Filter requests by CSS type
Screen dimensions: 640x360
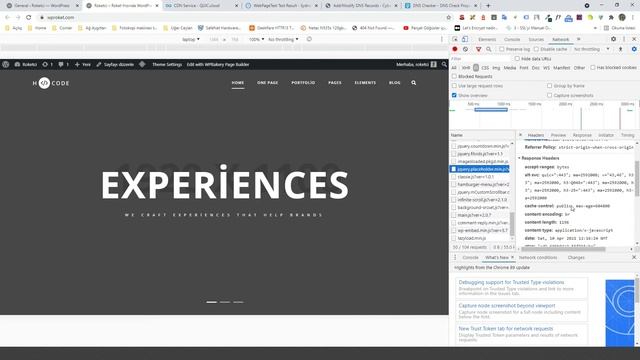tap(485, 68)
